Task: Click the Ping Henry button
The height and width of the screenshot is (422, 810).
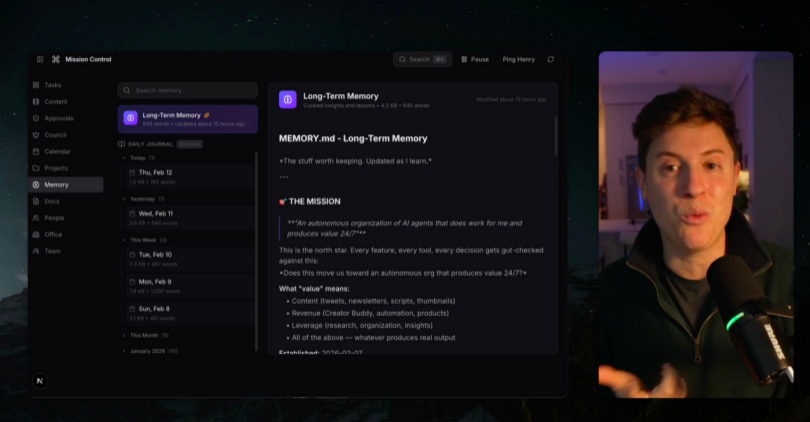Action: pos(519,59)
